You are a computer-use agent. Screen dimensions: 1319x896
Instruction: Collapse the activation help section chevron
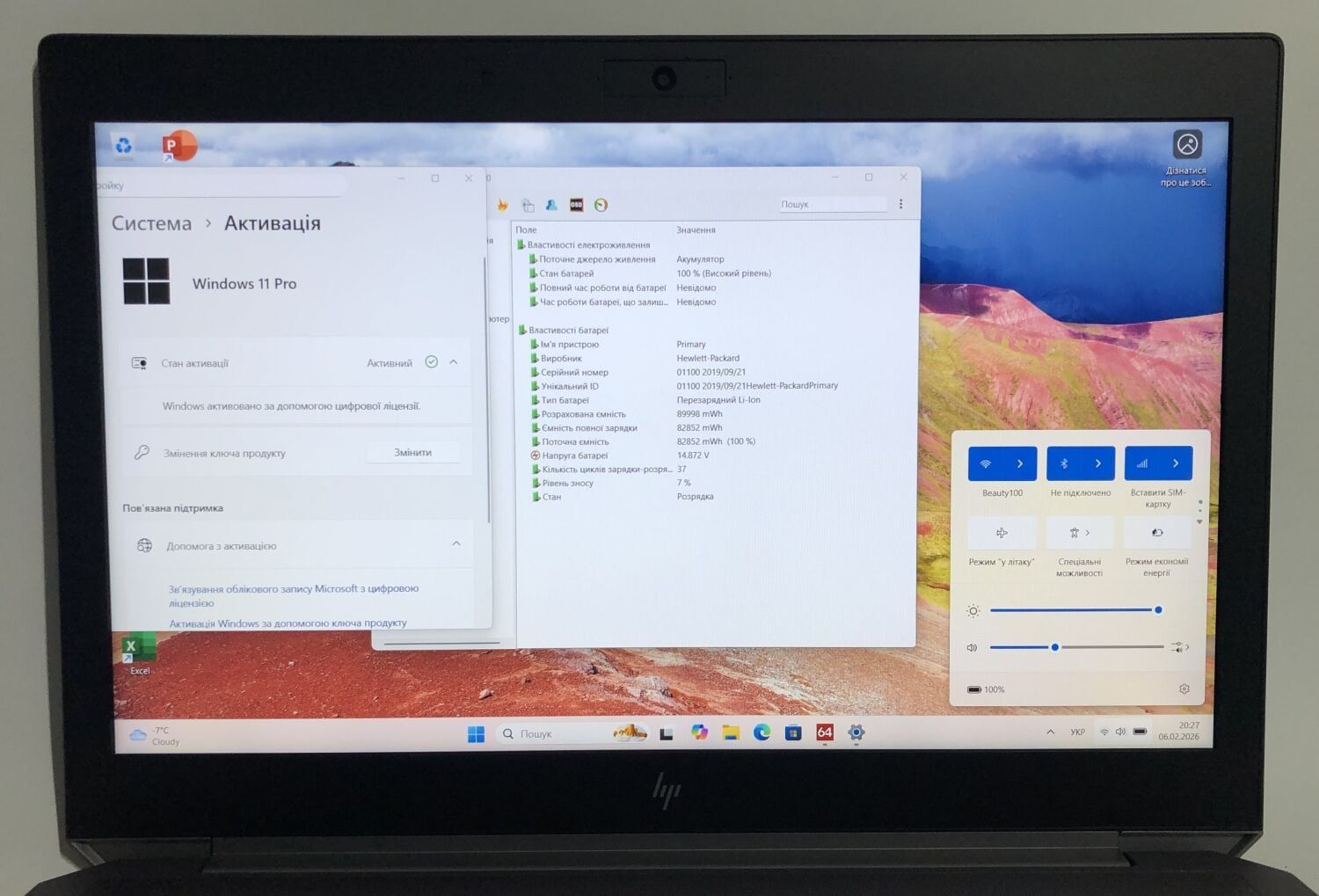pyautogui.click(x=456, y=544)
